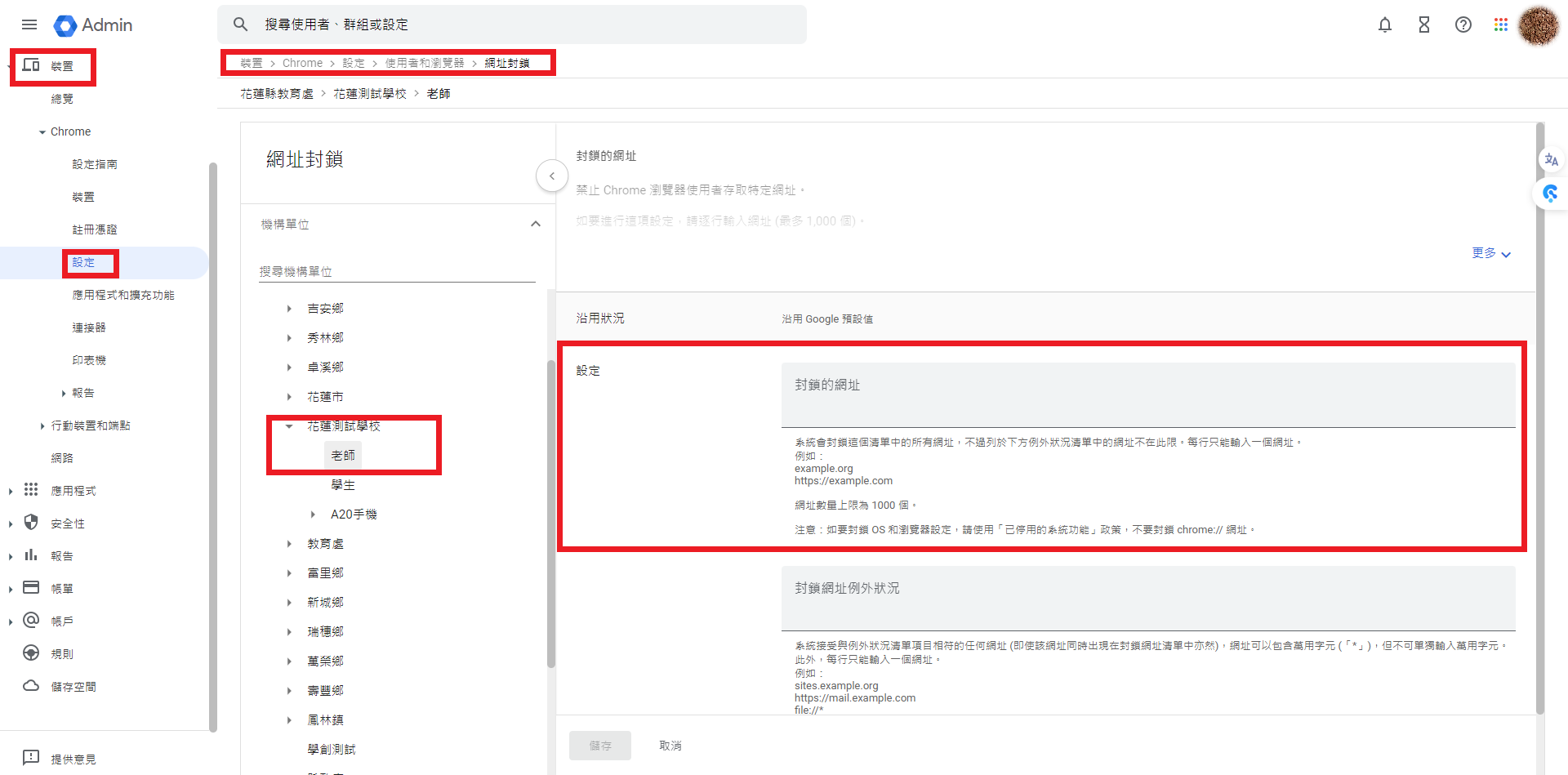Expand the 吉安鄉 organizational unit
1568x775 pixels.
(x=289, y=309)
